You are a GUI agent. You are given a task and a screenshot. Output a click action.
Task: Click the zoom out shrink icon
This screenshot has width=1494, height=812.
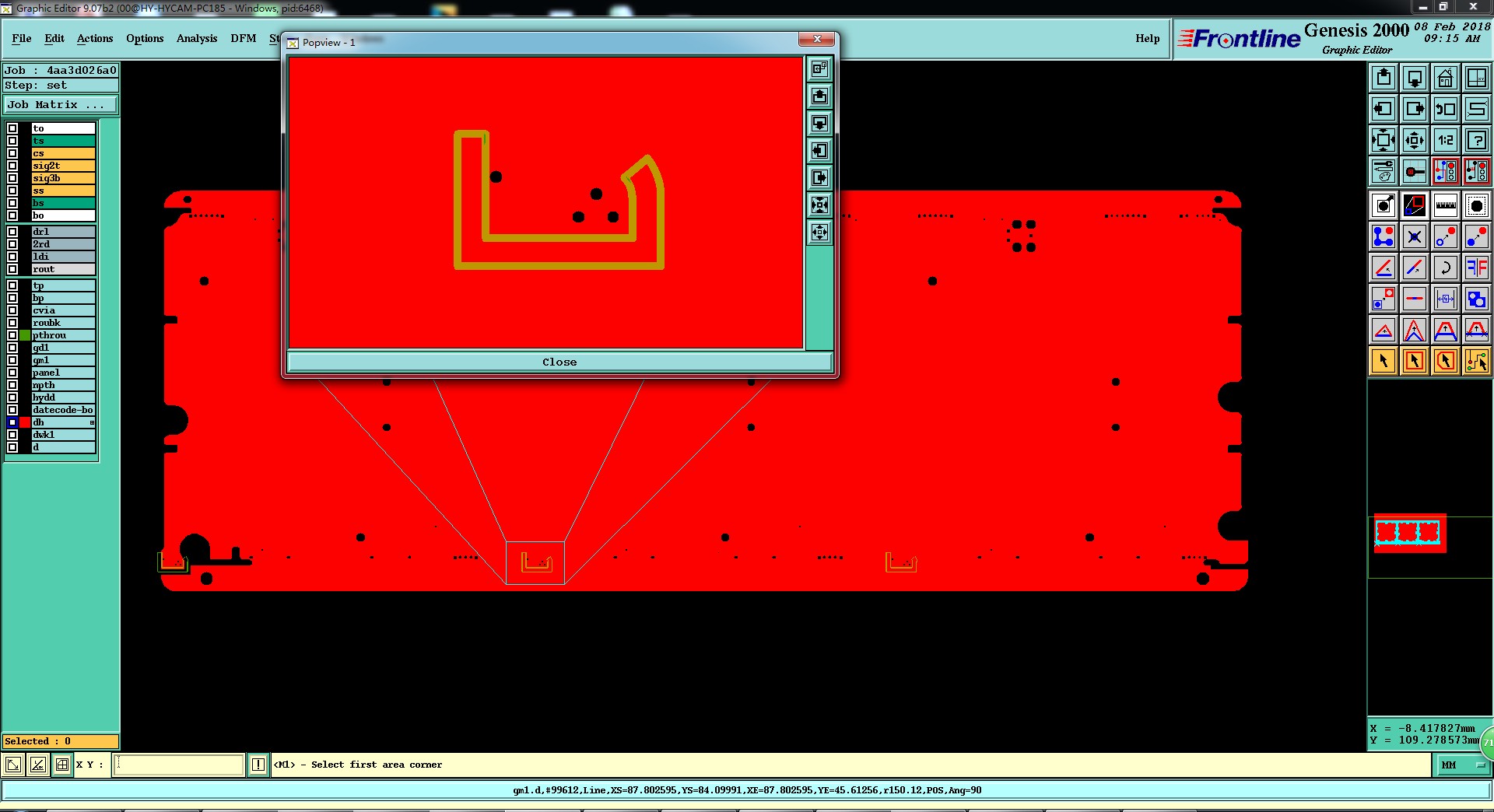point(1415,140)
